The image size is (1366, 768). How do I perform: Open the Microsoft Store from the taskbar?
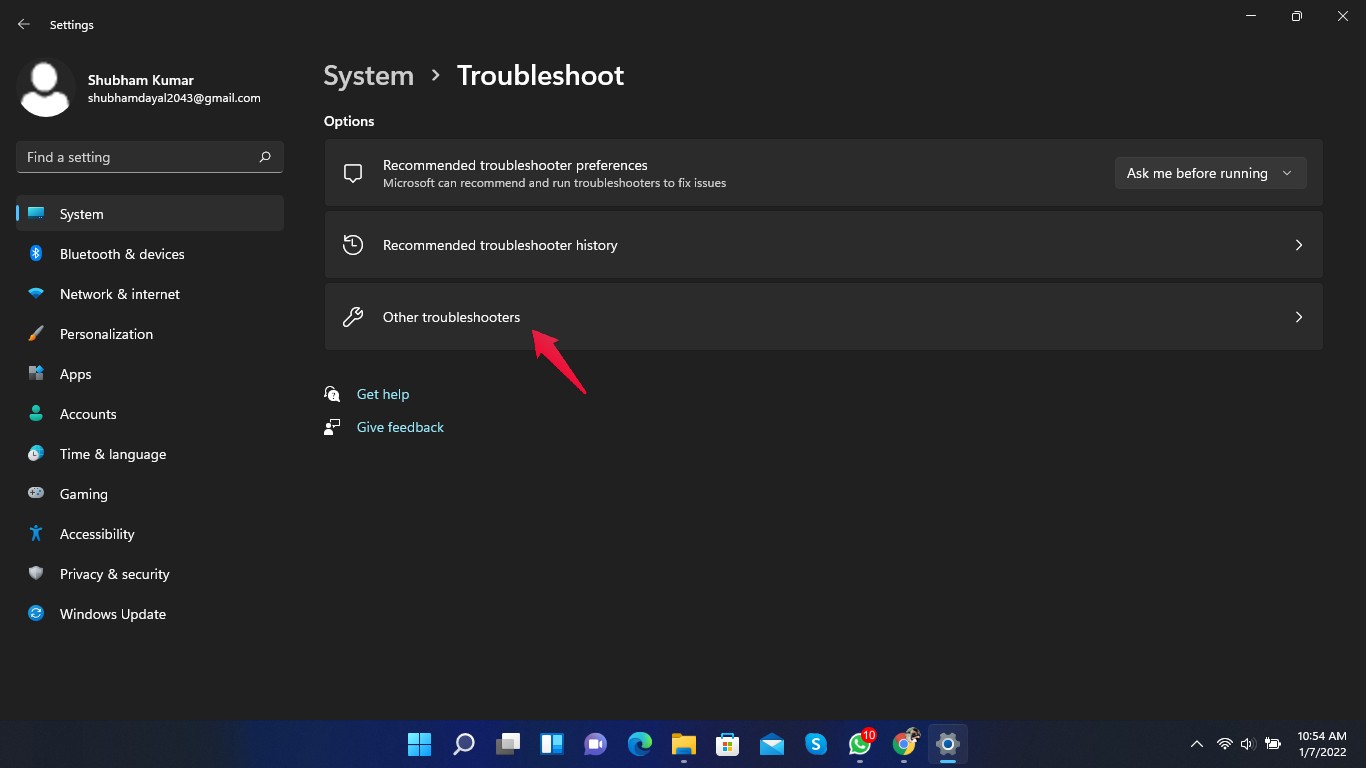click(x=727, y=744)
